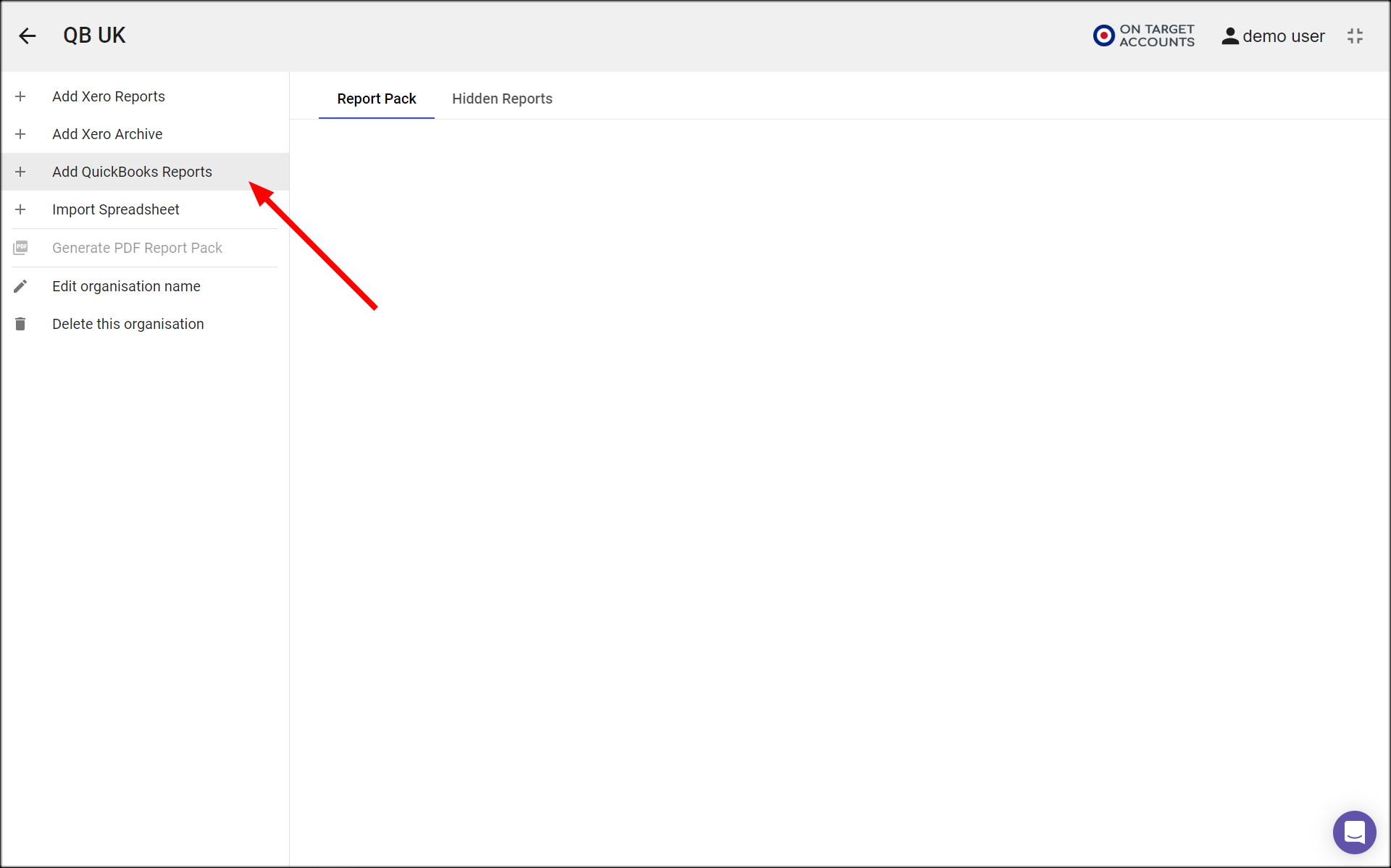Image resolution: width=1391 pixels, height=868 pixels.
Task: Choose Import Spreadsheet option
Action: click(146, 209)
